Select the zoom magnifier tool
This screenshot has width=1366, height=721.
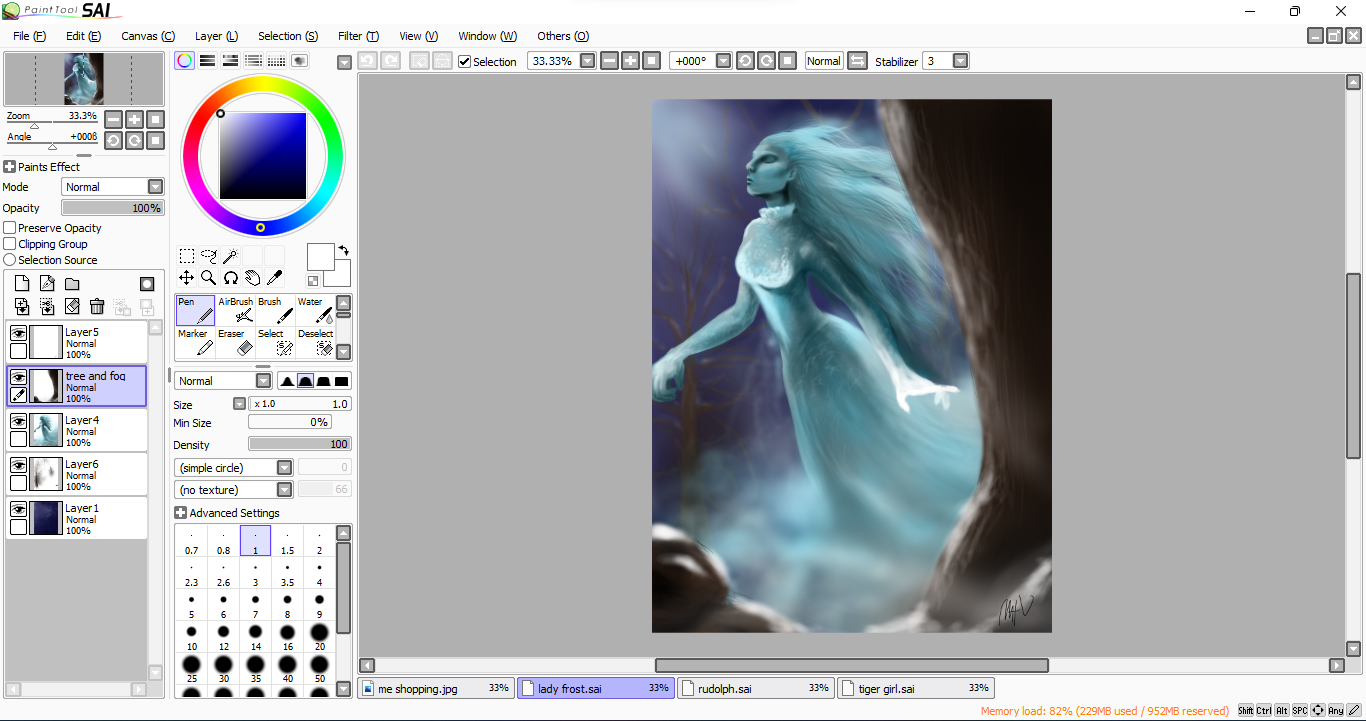click(209, 277)
